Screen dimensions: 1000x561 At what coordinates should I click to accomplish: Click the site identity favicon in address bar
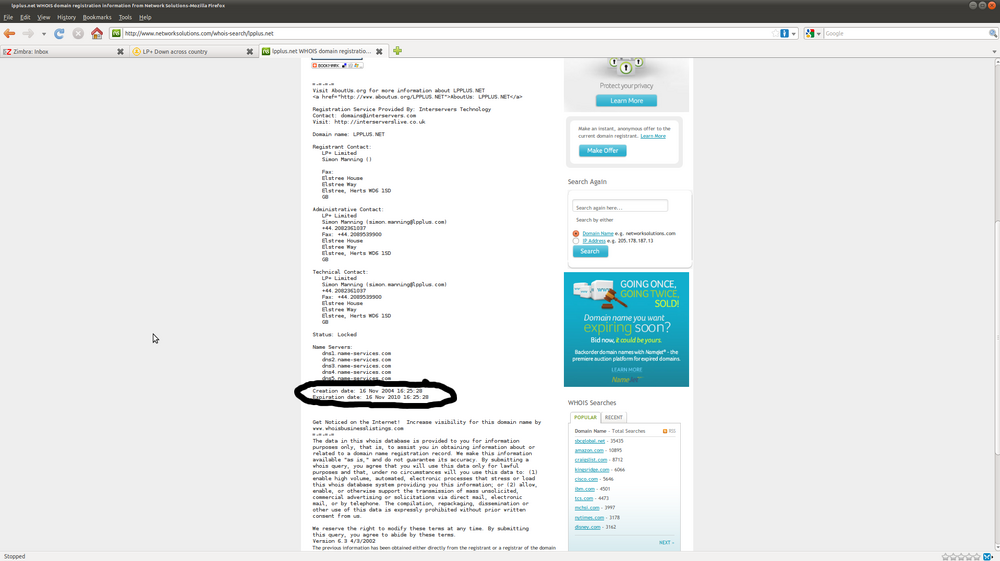pyautogui.click(x=116, y=33)
